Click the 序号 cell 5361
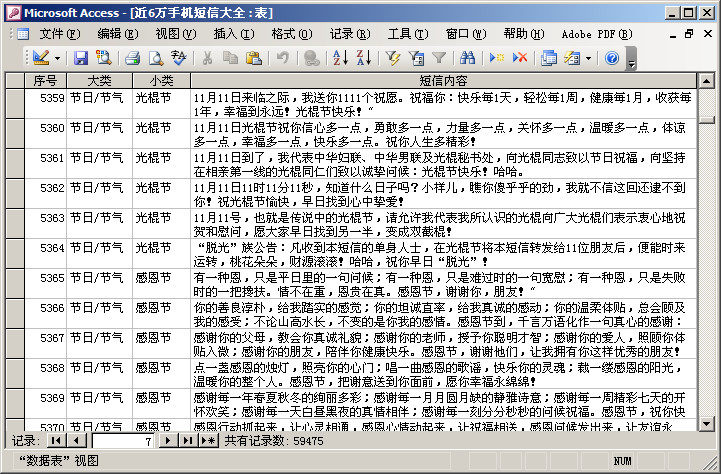This screenshot has height=474, width=721. (46, 164)
